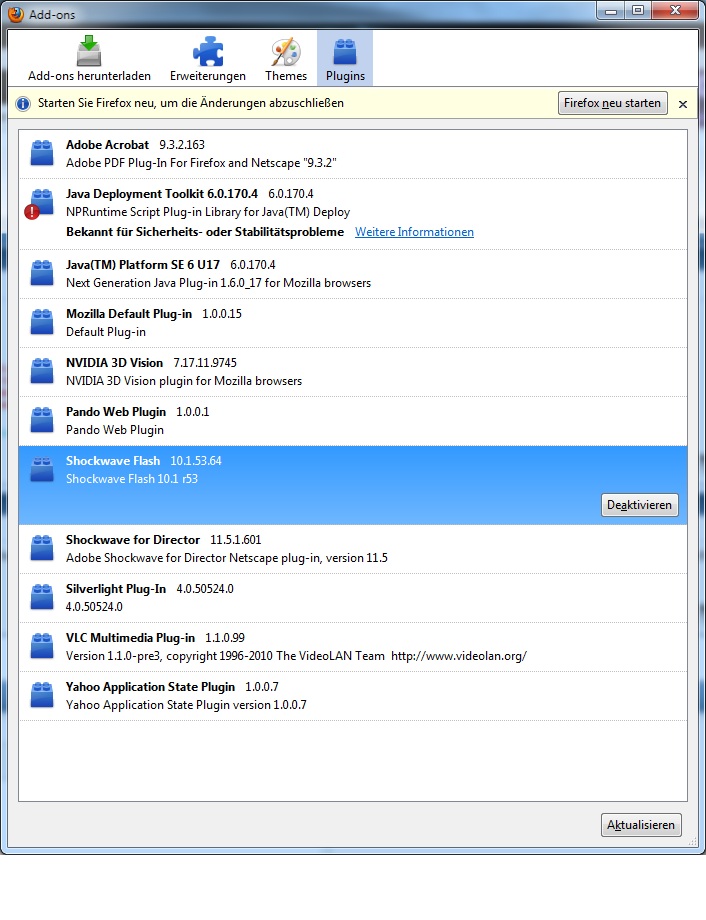Click the Next Generation Java Plug-in description
The height and width of the screenshot is (920, 706).
[218, 283]
